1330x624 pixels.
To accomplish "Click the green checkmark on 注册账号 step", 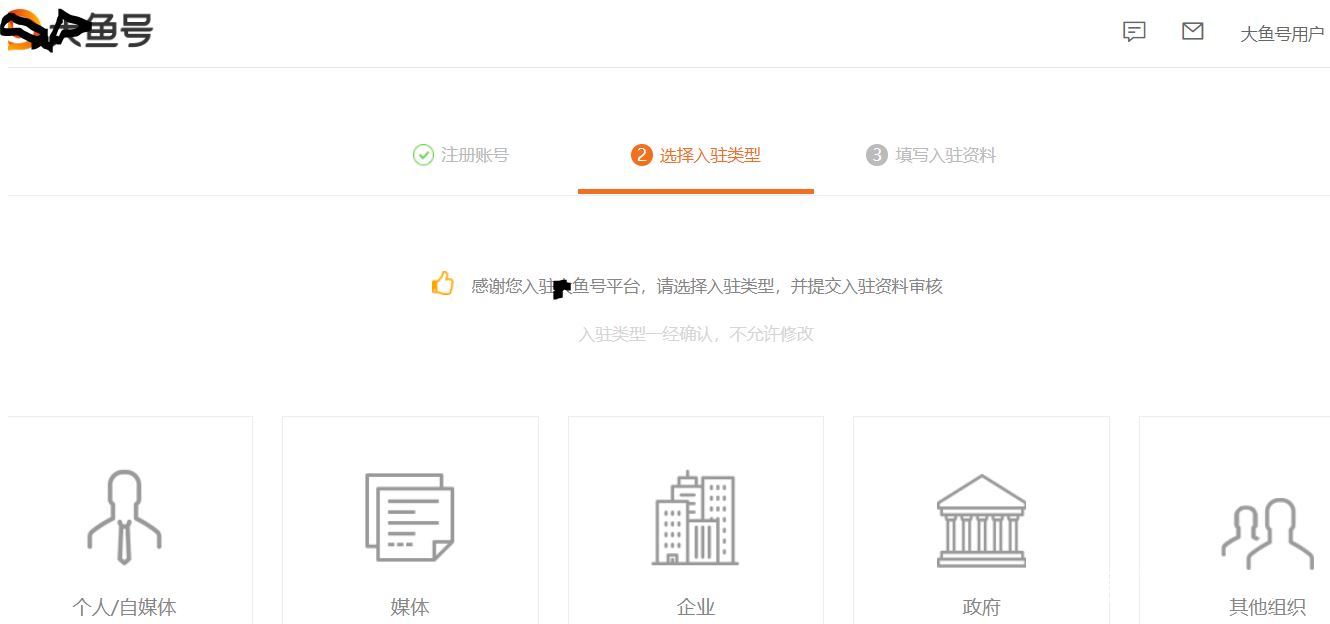I will [x=422, y=155].
